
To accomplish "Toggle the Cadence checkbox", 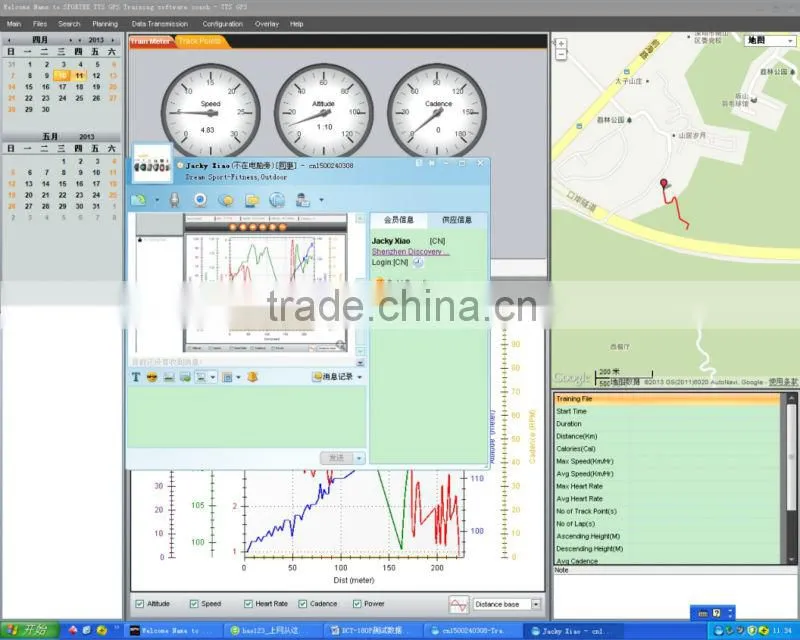I will pos(303,604).
